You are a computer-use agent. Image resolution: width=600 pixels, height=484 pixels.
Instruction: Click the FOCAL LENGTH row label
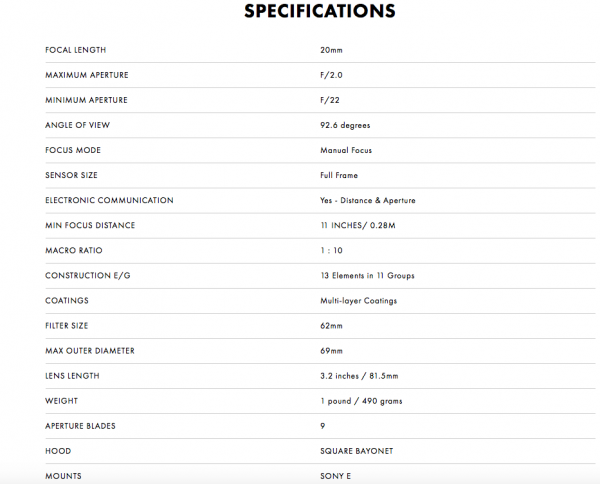tap(76, 50)
